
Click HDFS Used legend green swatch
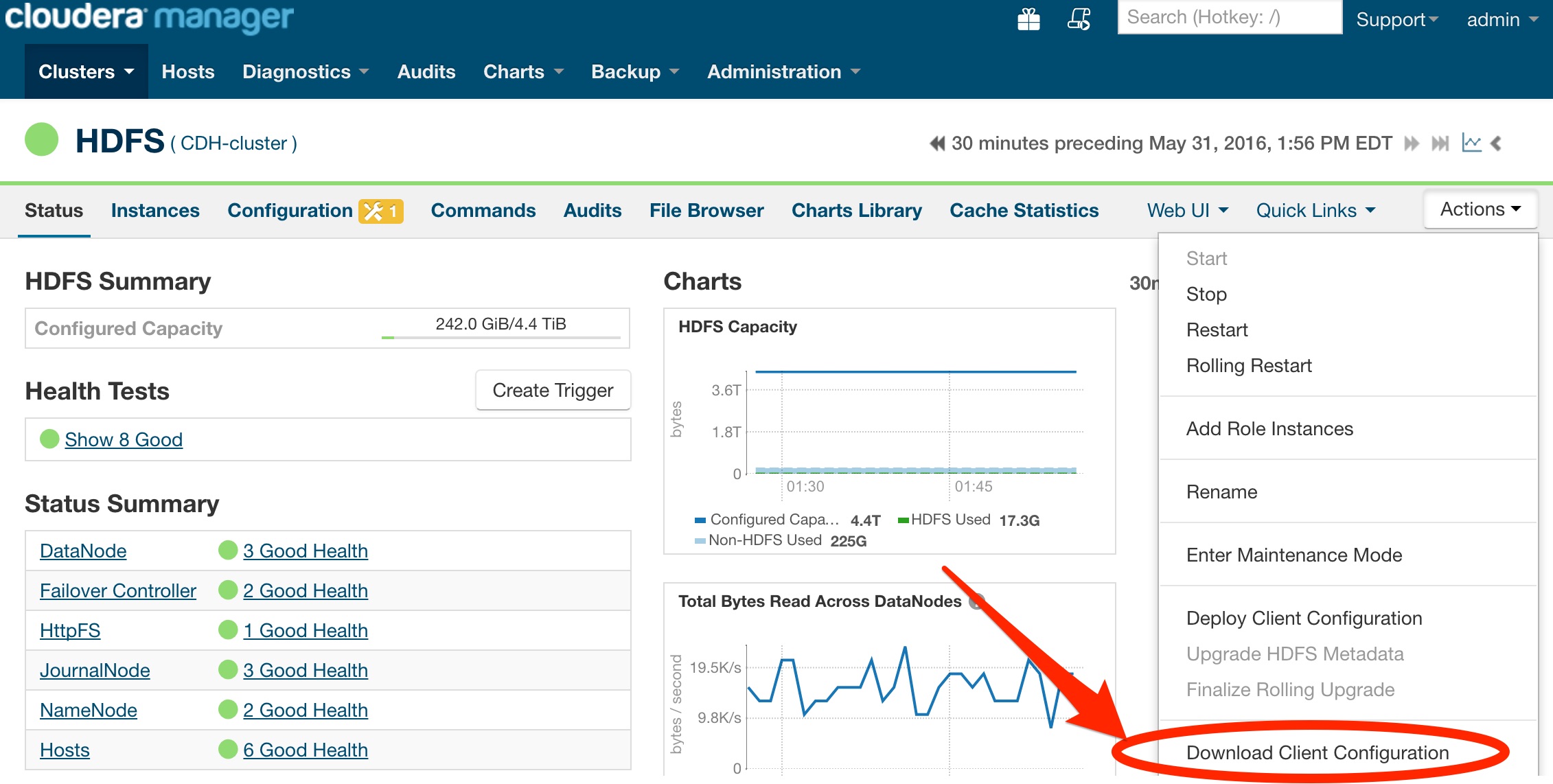[x=904, y=520]
